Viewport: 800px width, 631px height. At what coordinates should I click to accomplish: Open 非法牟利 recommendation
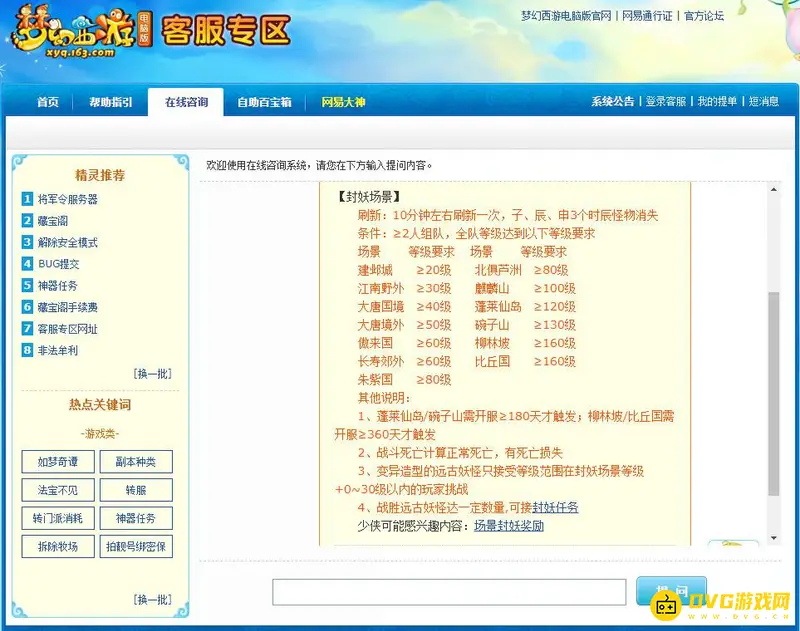(x=57, y=350)
